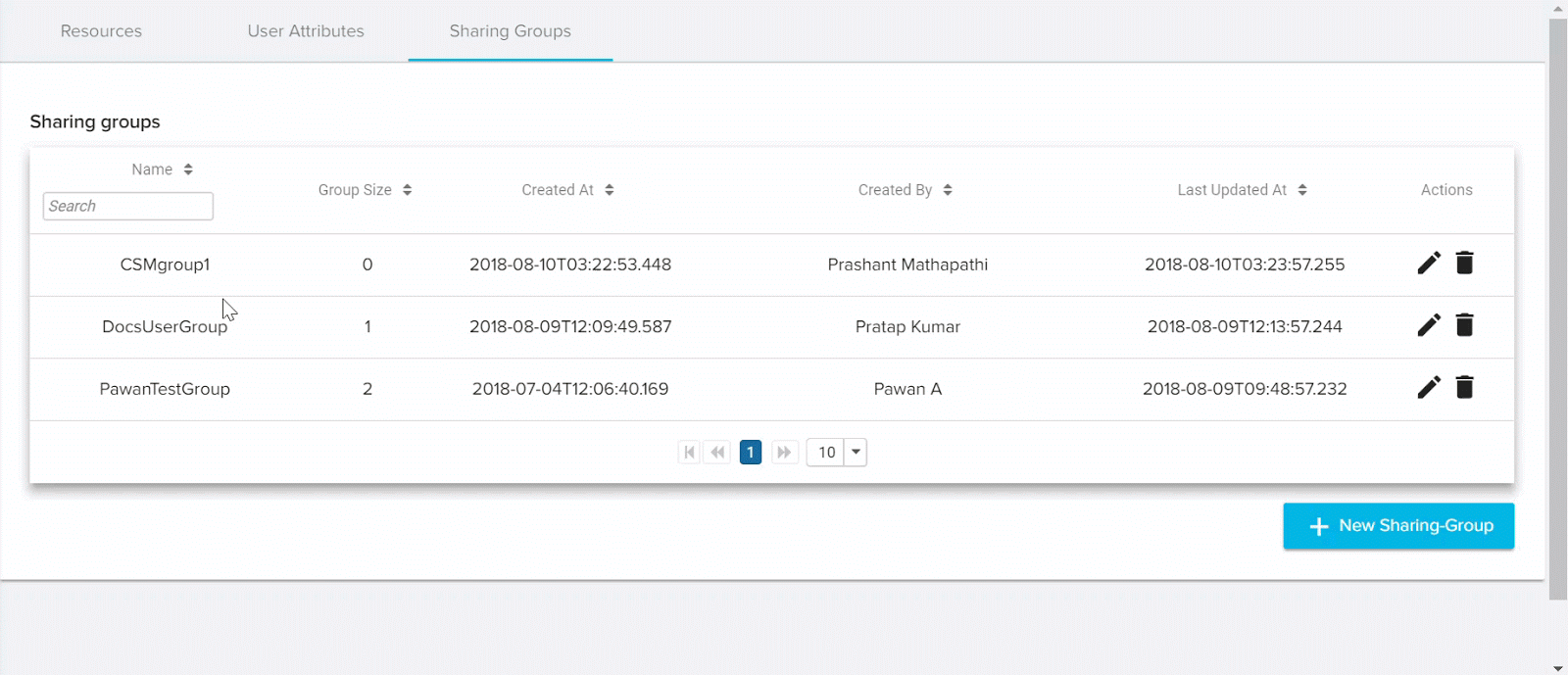Sort table by Created By
1568x675 pixels.
[947, 190]
